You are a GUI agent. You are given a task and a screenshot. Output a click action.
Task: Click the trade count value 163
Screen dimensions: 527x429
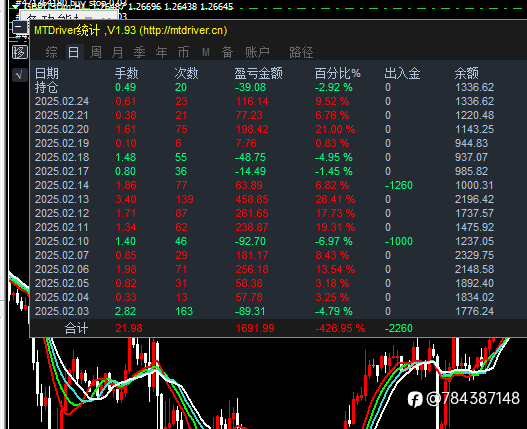184,311
